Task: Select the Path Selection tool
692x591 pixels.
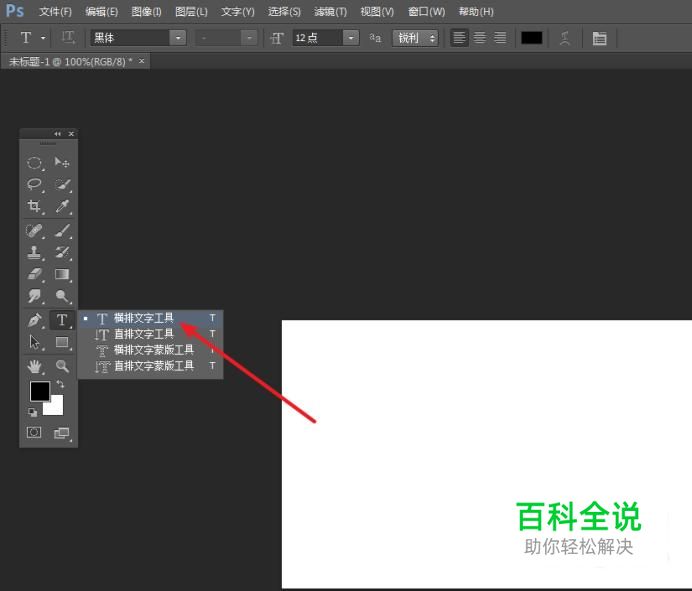Action: pos(34,342)
